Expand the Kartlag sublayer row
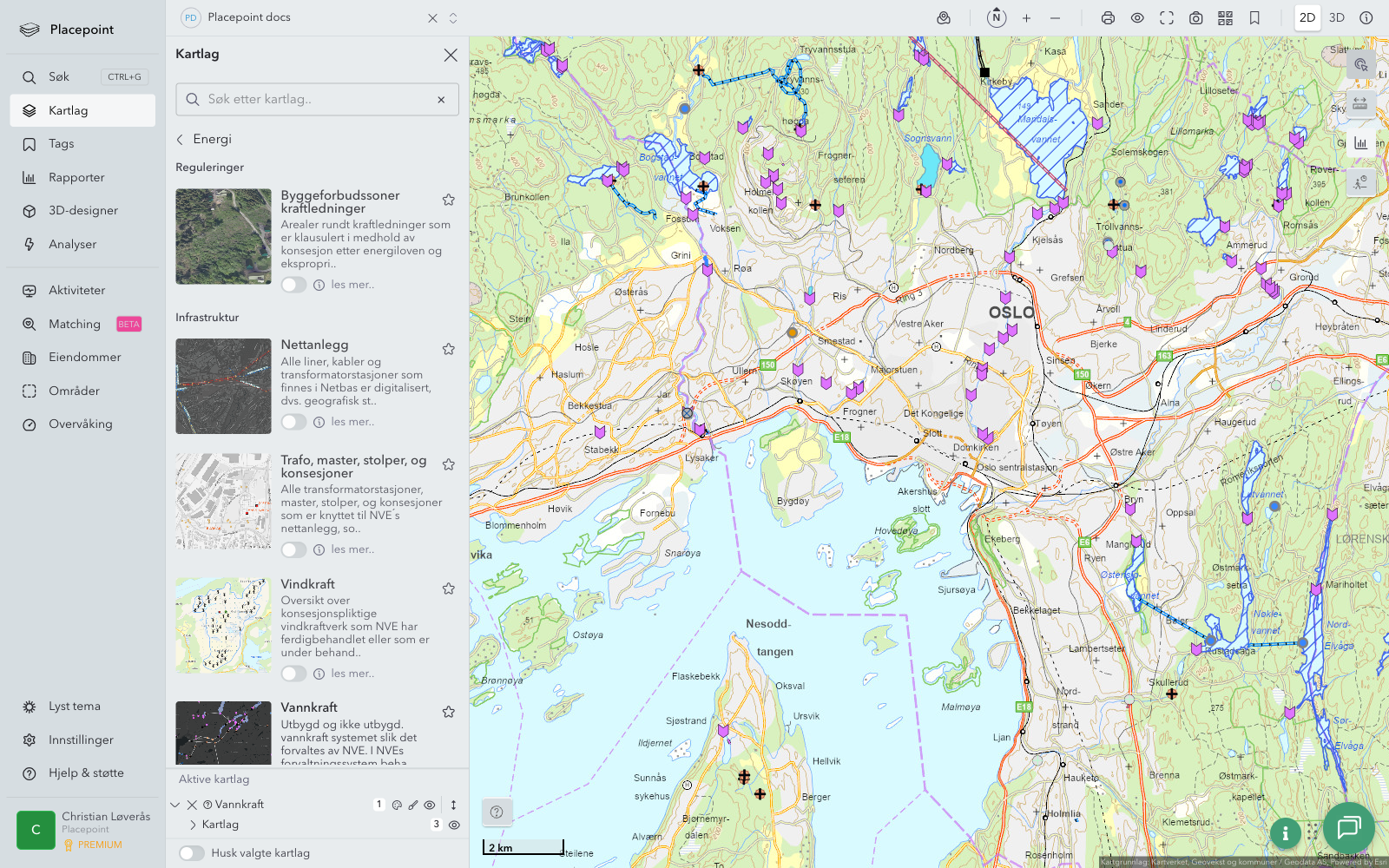Viewport: 1389px width, 868px height. point(193,825)
